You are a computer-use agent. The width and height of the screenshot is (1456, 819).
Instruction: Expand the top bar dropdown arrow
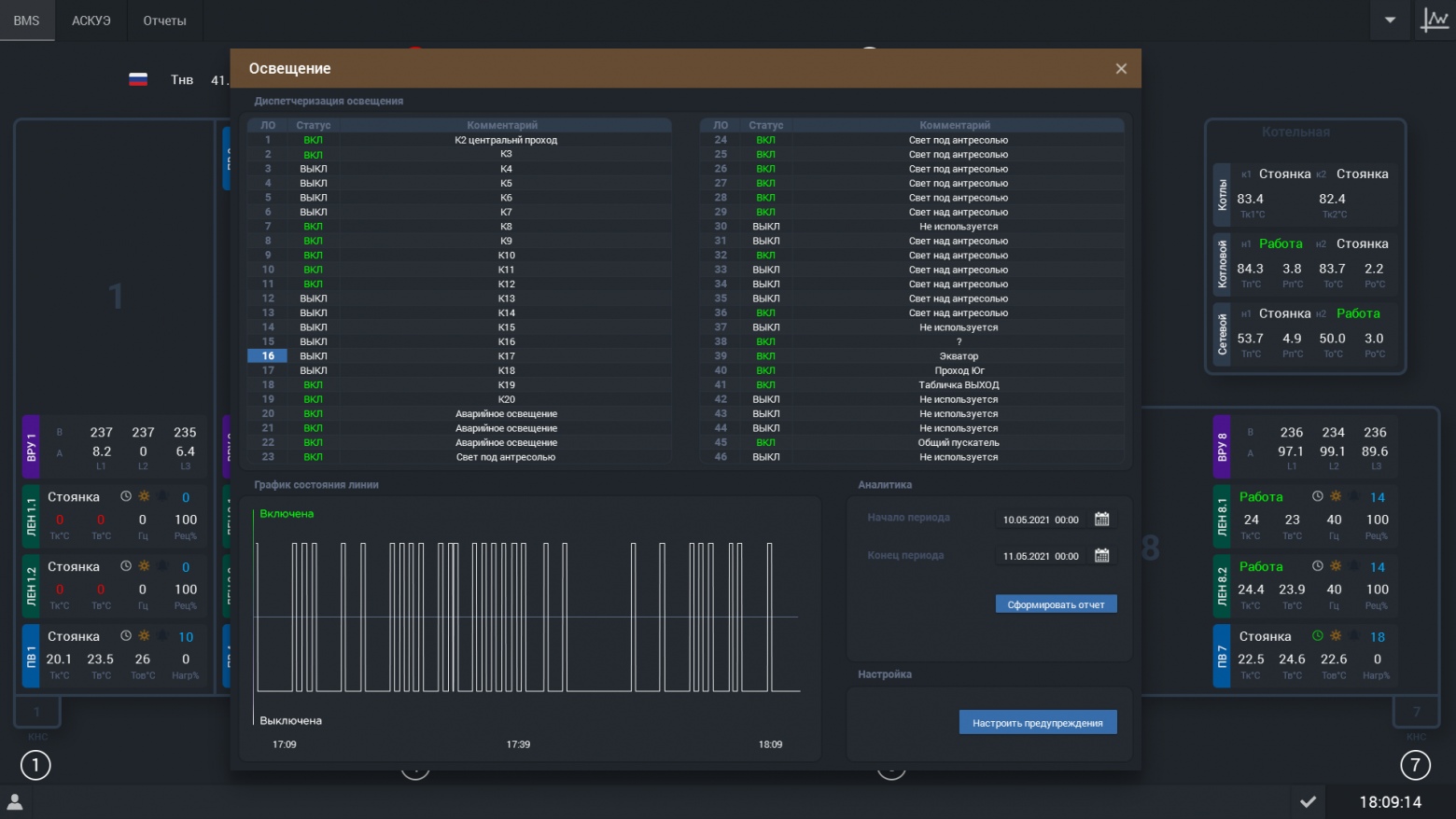coord(1390,20)
